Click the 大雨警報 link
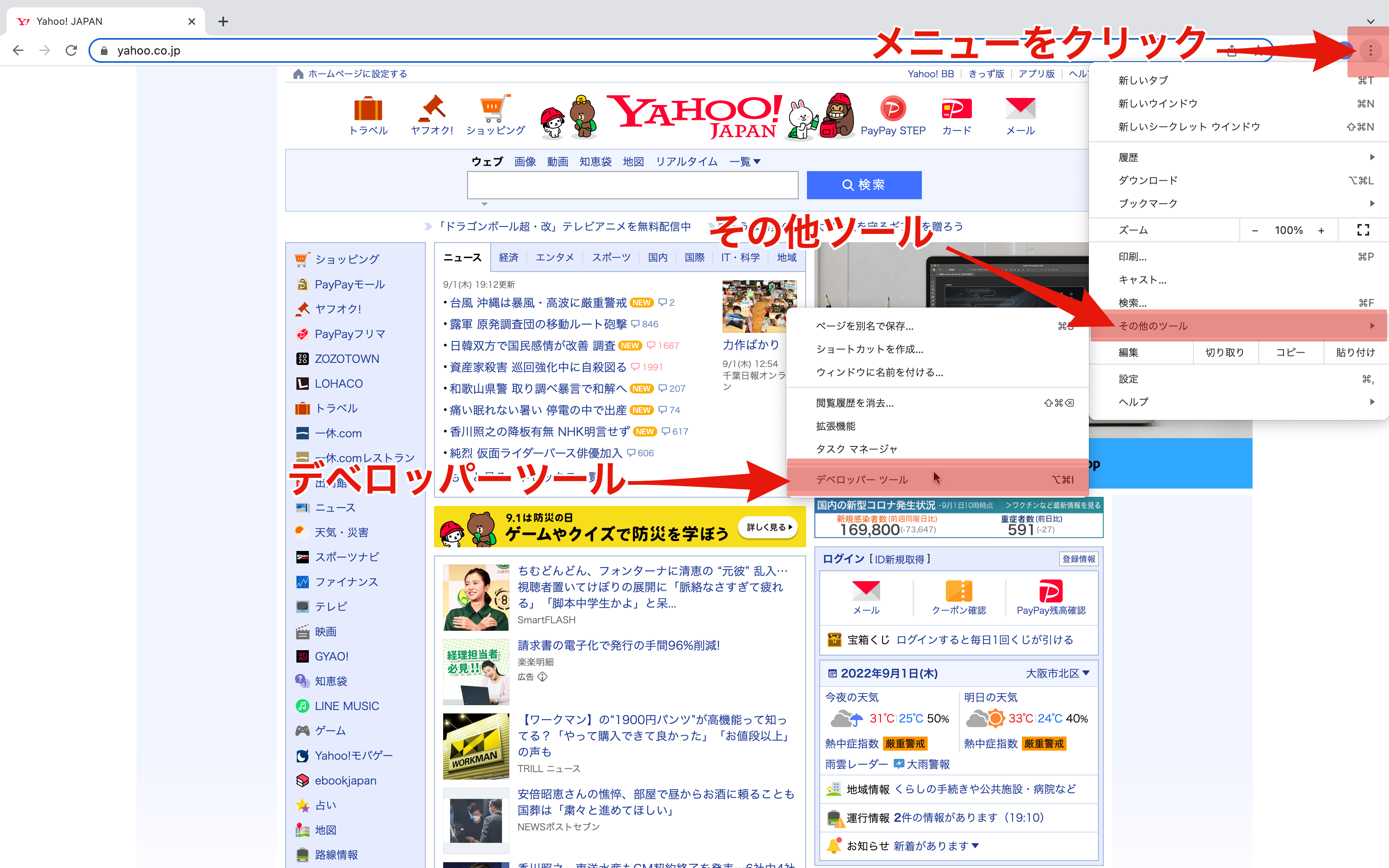 point(928,764)
